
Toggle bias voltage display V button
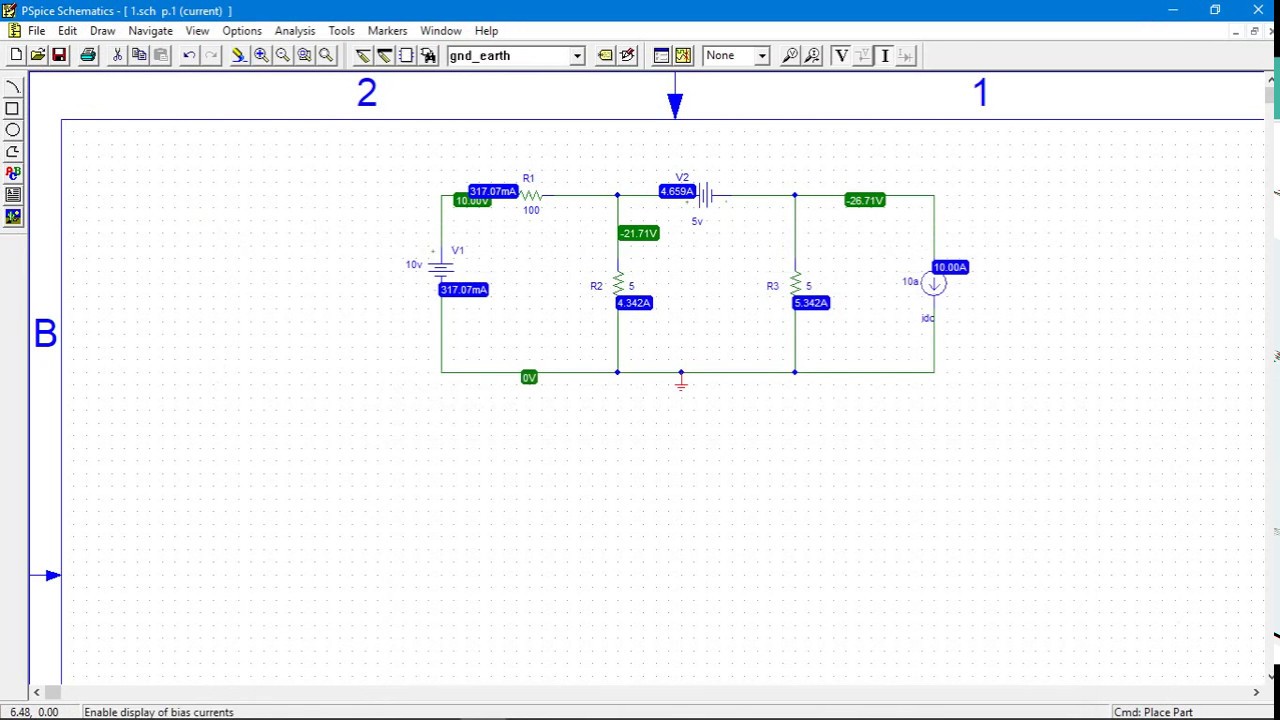tap(841, 56)
